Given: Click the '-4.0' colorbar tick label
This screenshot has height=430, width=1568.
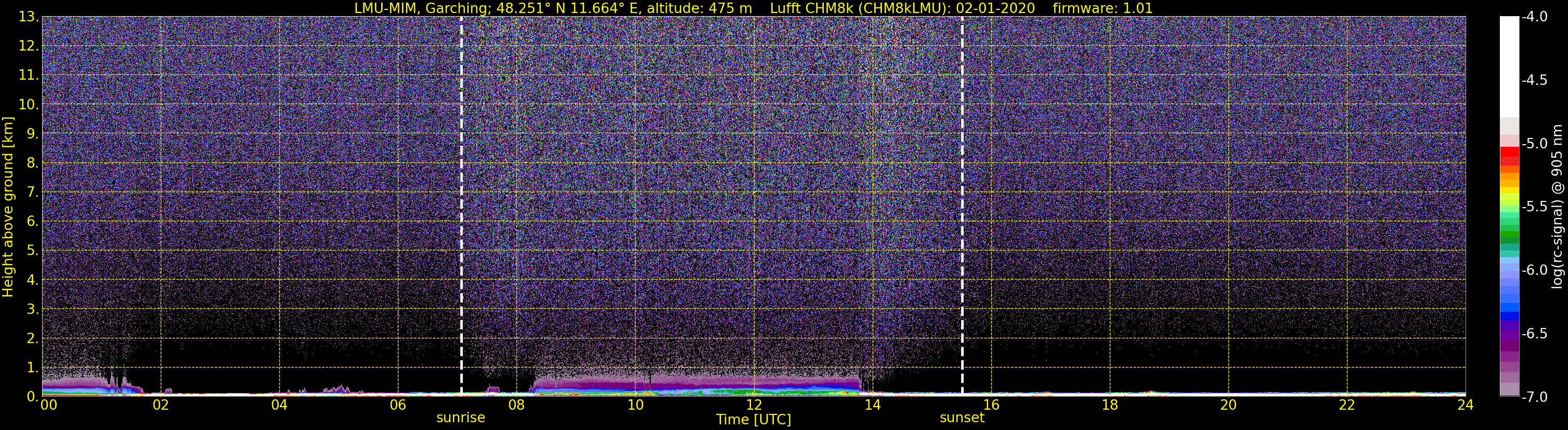Looking at the screenshot, I should click(1534, 17).
